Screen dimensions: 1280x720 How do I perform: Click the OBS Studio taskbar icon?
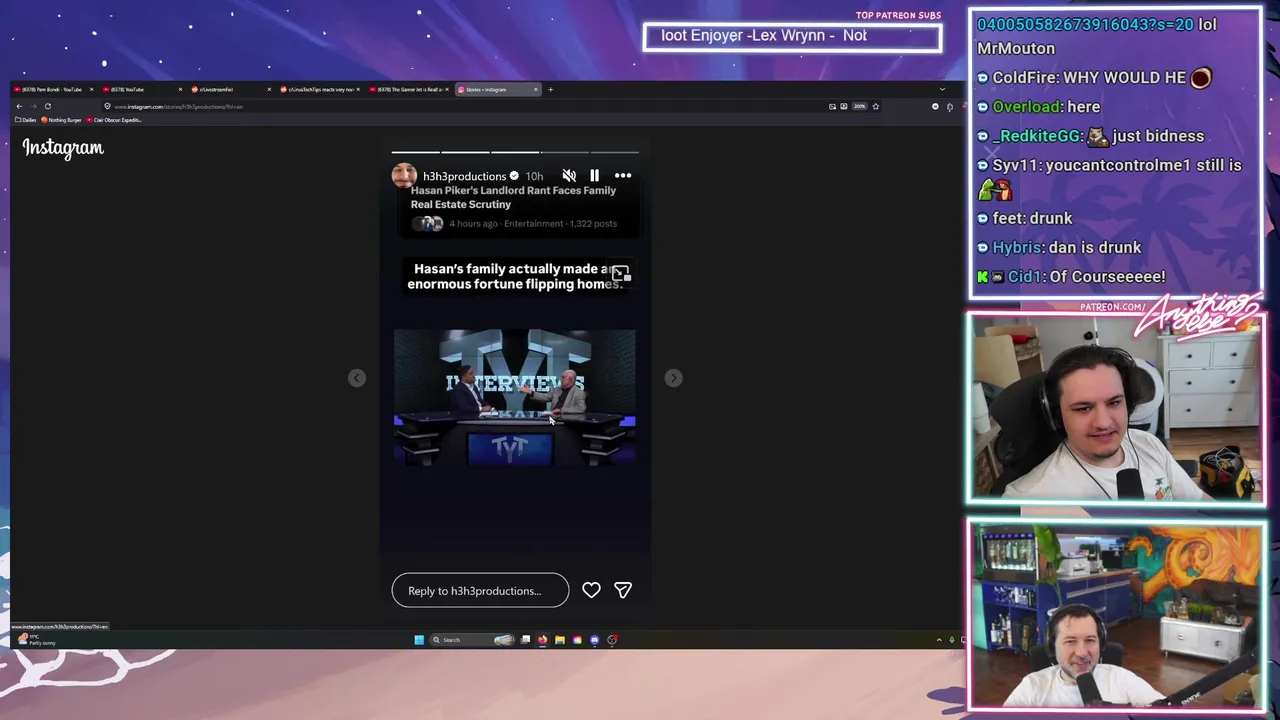coord(612,640)
